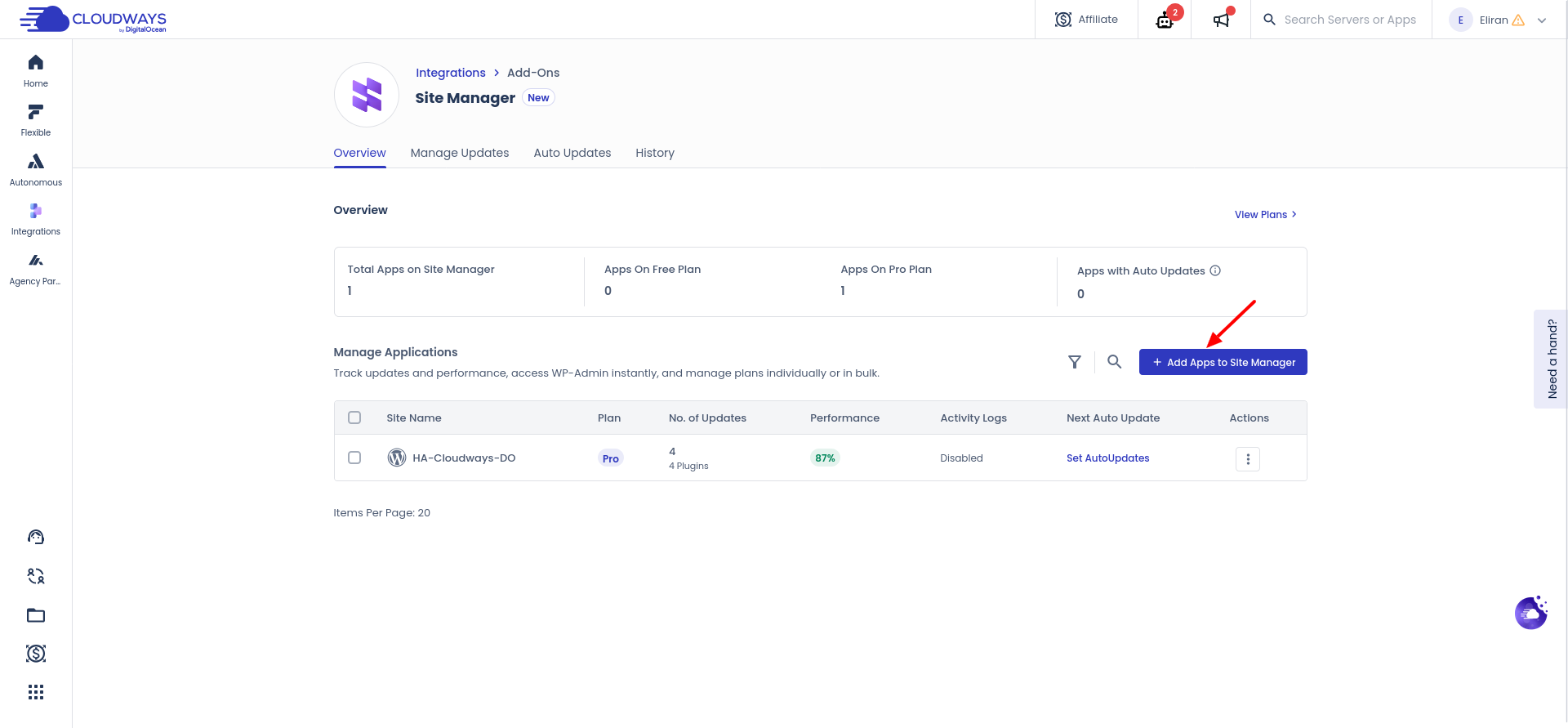Open the projects folder icon in sidebar
The width and height of the screenshot is (1568, 728).
pyautogui.click(x=36, y=615)
